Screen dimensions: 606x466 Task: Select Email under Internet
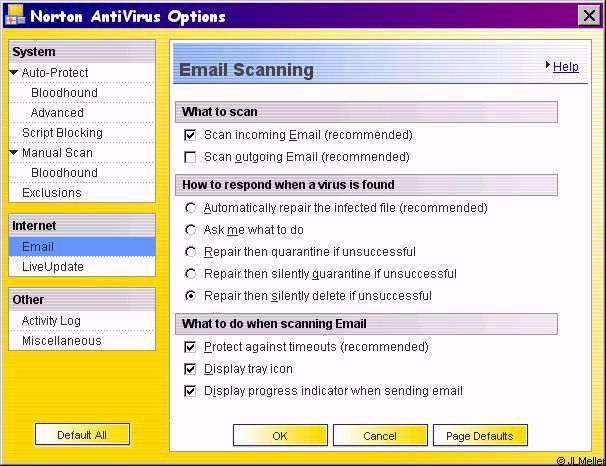82,247
